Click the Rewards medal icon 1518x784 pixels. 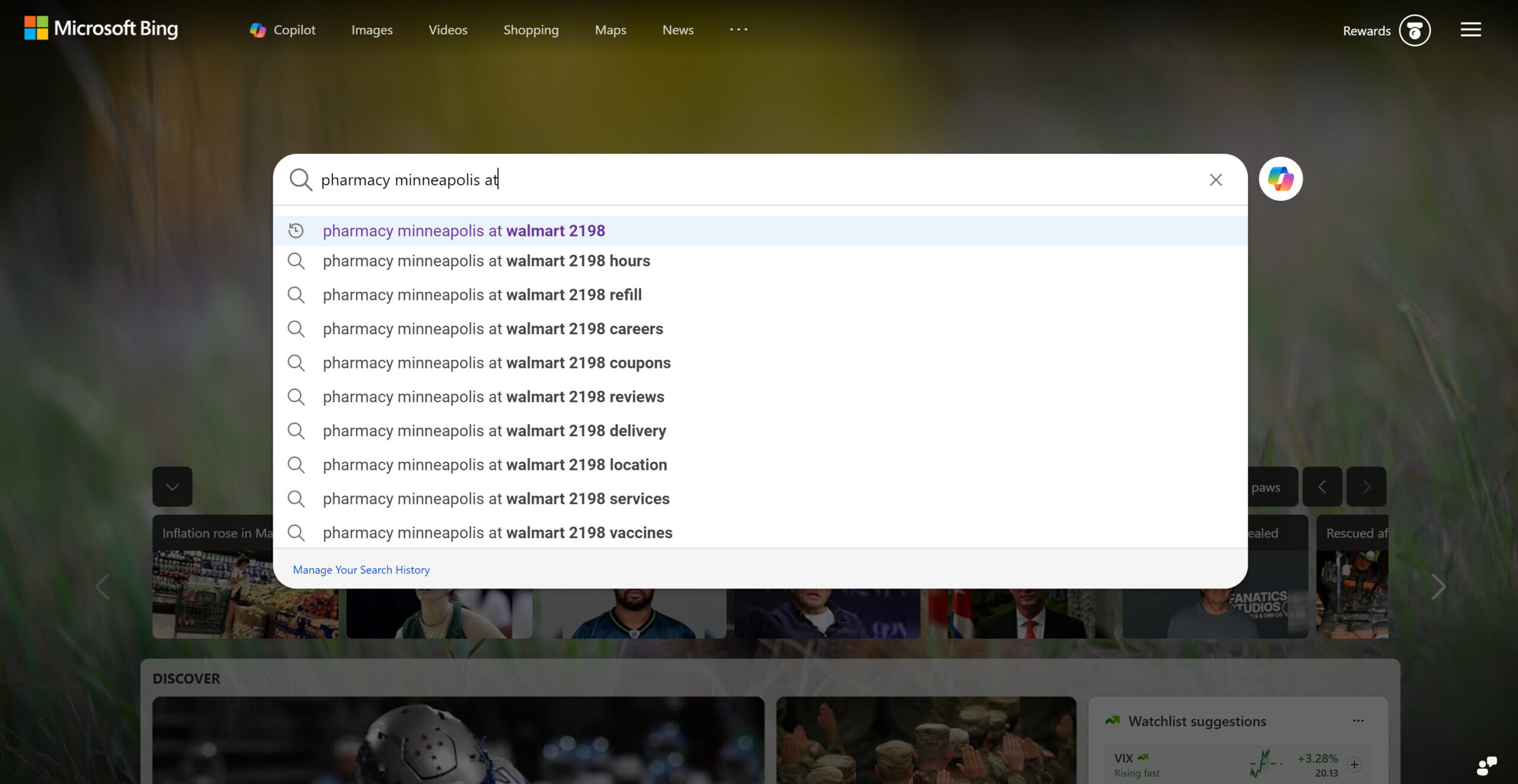[x=1415, y=30]
